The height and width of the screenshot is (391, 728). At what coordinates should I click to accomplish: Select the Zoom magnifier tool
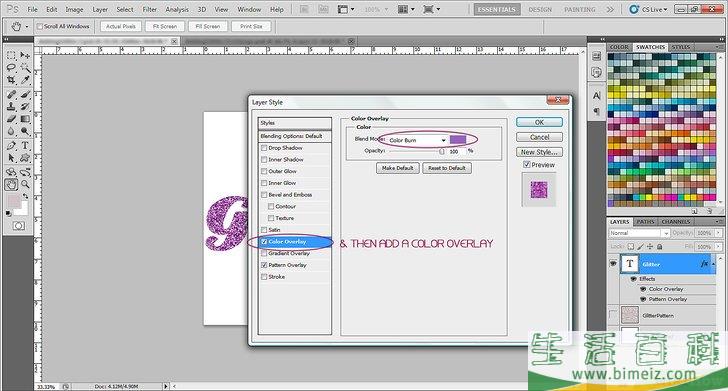pos(25,184)
